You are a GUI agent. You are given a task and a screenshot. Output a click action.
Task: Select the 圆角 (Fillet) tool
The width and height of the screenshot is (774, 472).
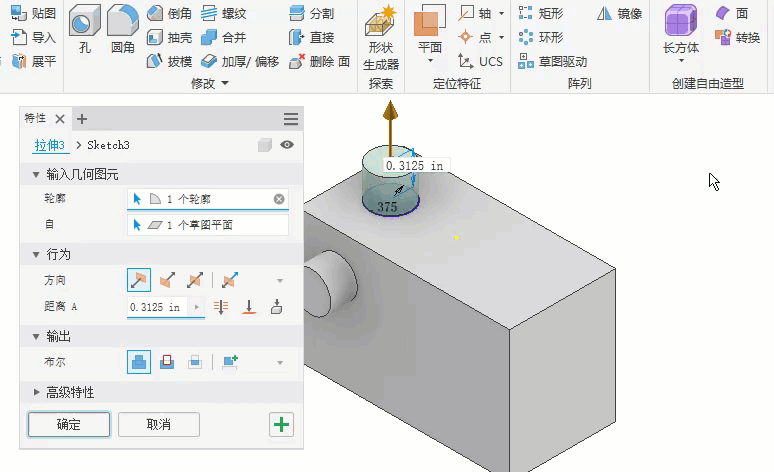point(123,29)
